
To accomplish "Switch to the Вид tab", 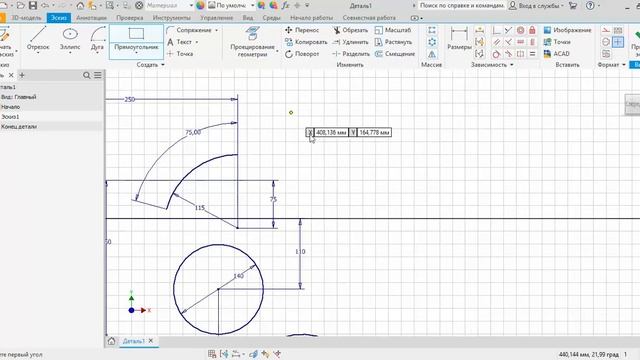I will pos(248,18).
